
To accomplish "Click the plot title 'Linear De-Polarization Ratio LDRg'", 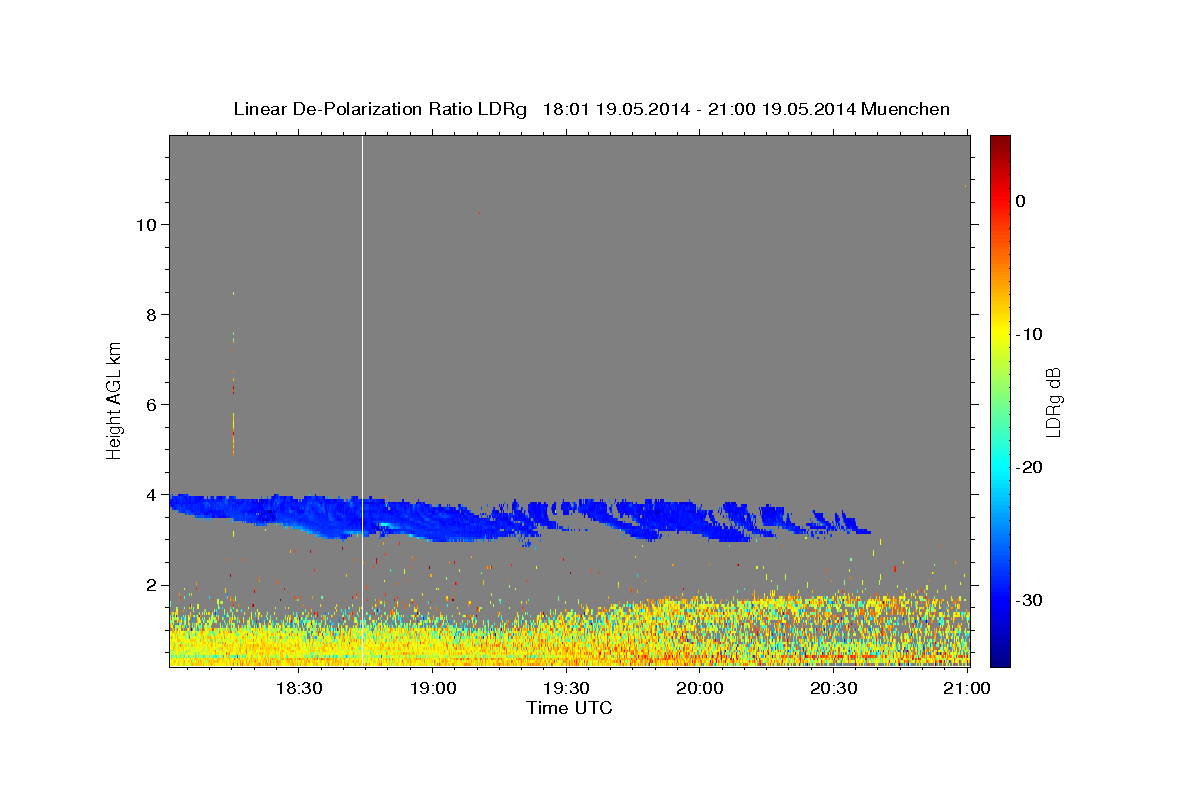I will (379, 109).
